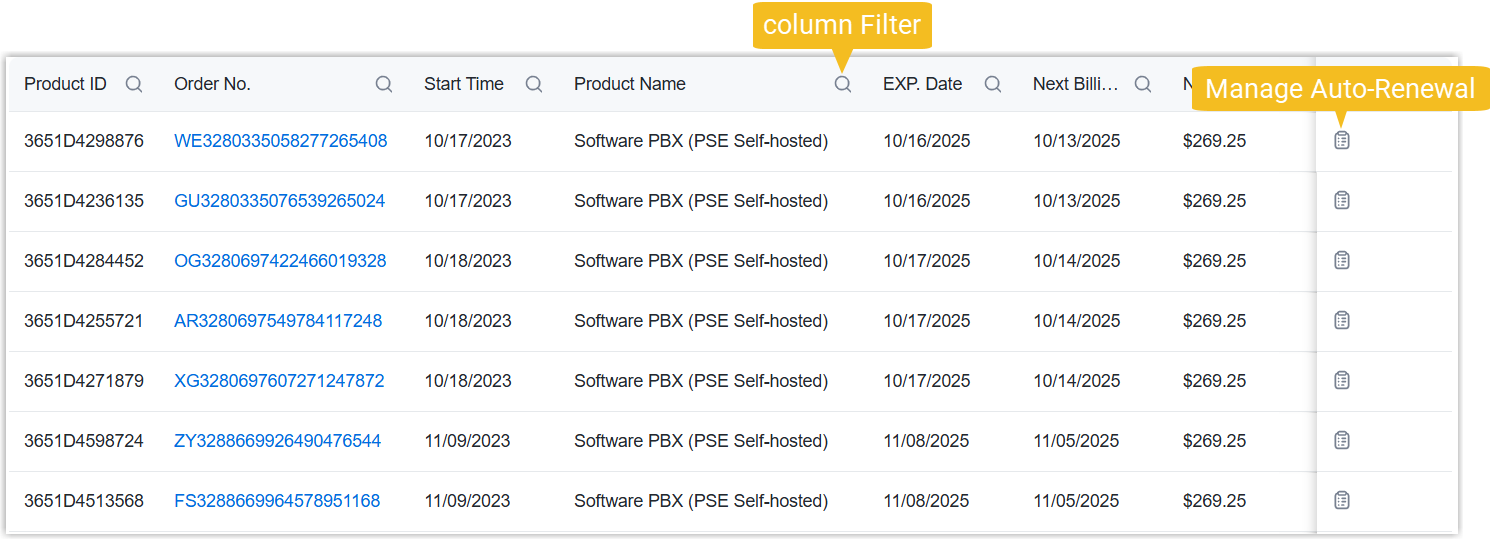View order AR3280697549784117248

[277, 321]
